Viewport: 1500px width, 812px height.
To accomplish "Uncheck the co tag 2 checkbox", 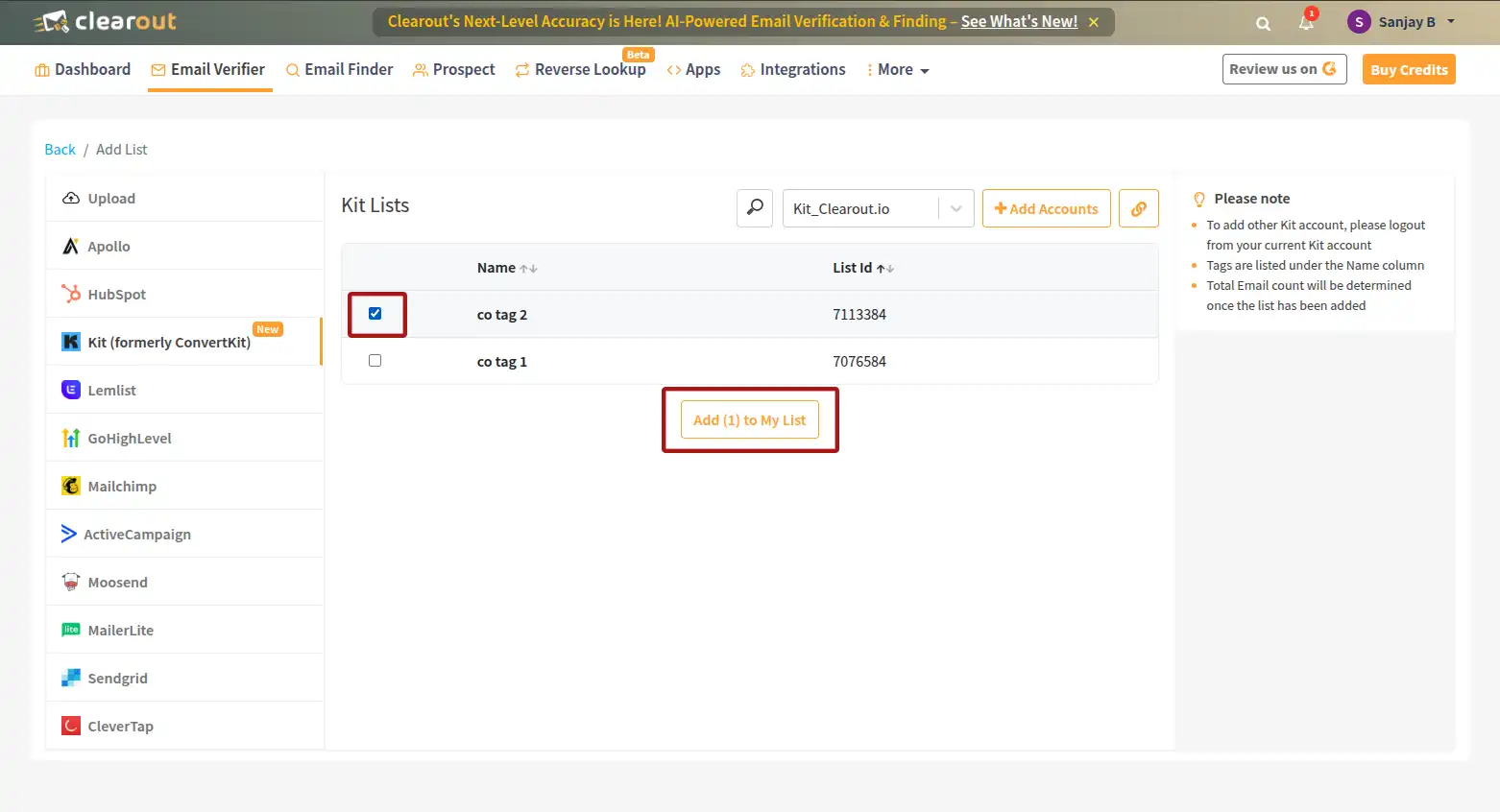I will (375, 314).
